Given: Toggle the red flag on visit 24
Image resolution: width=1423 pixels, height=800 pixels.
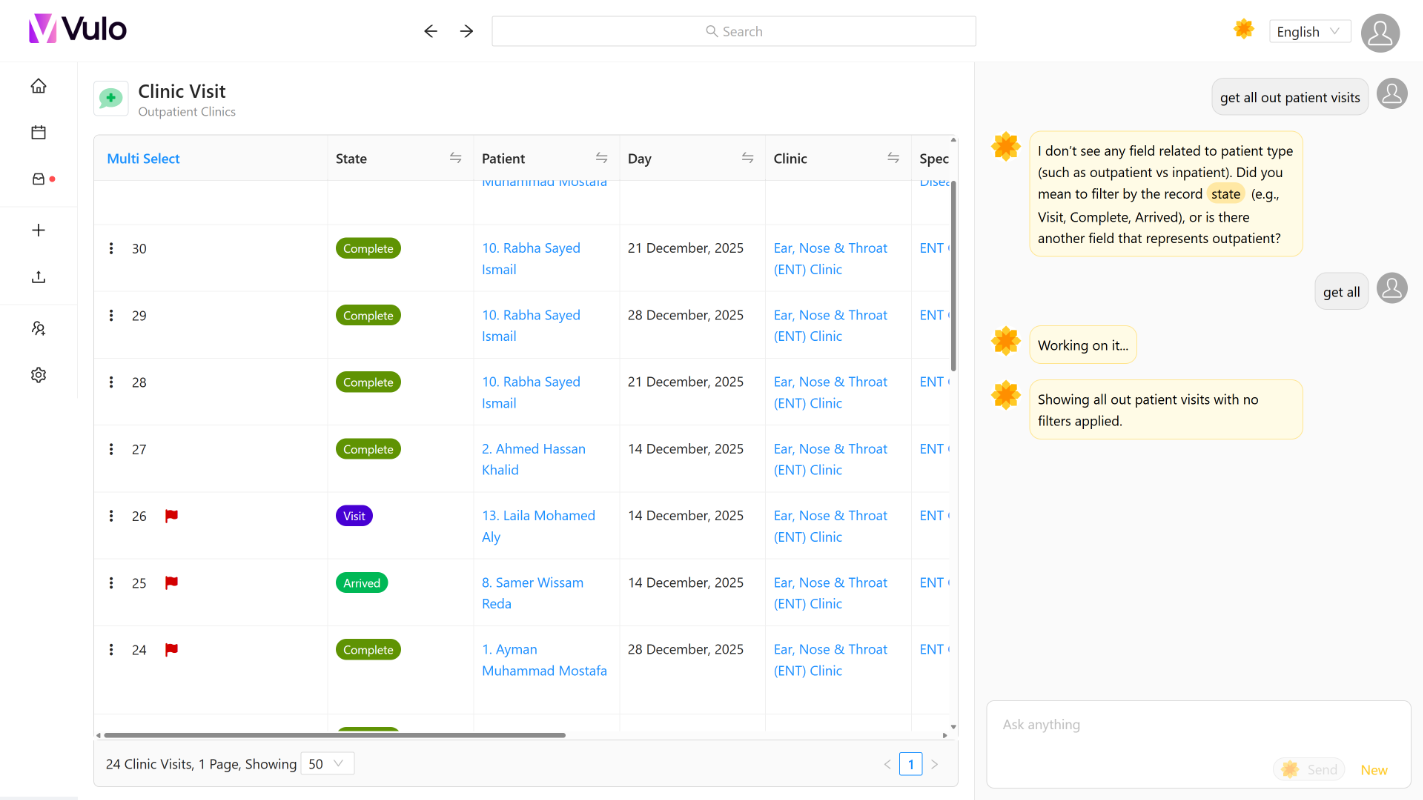Looking at the screenshot, I should point(171,650).
